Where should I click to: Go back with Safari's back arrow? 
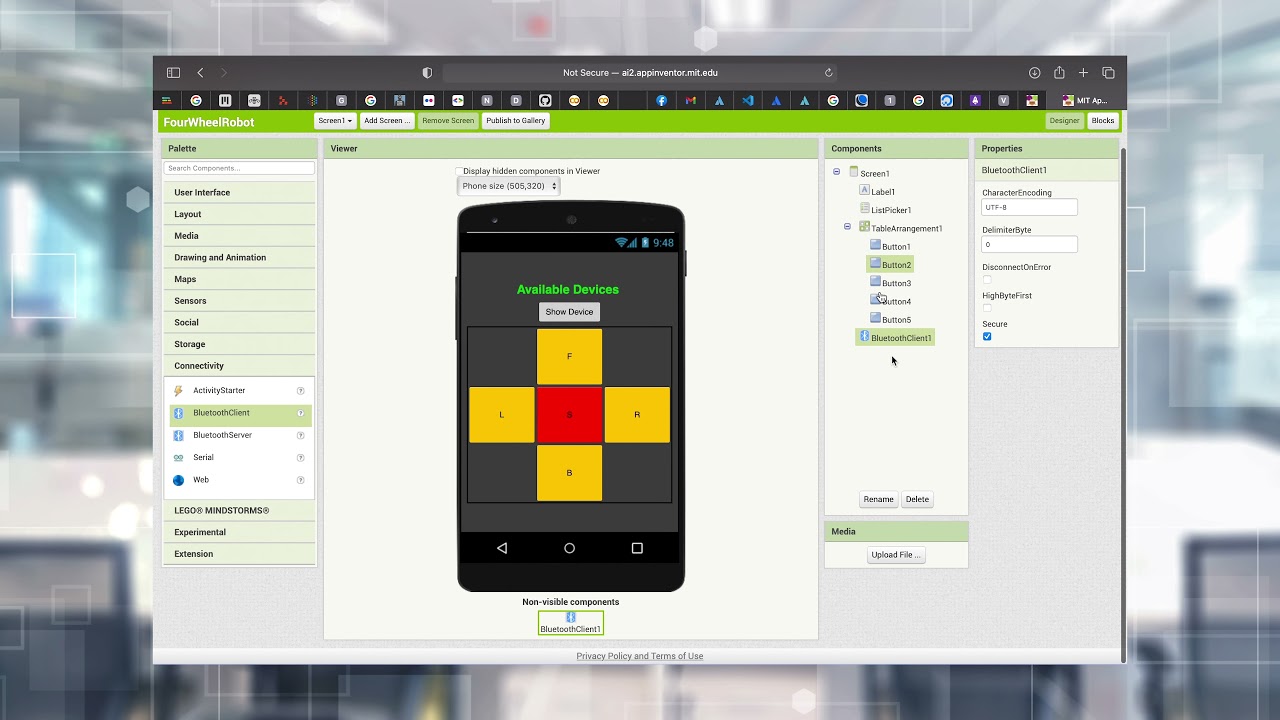click(x=200, y=73)
